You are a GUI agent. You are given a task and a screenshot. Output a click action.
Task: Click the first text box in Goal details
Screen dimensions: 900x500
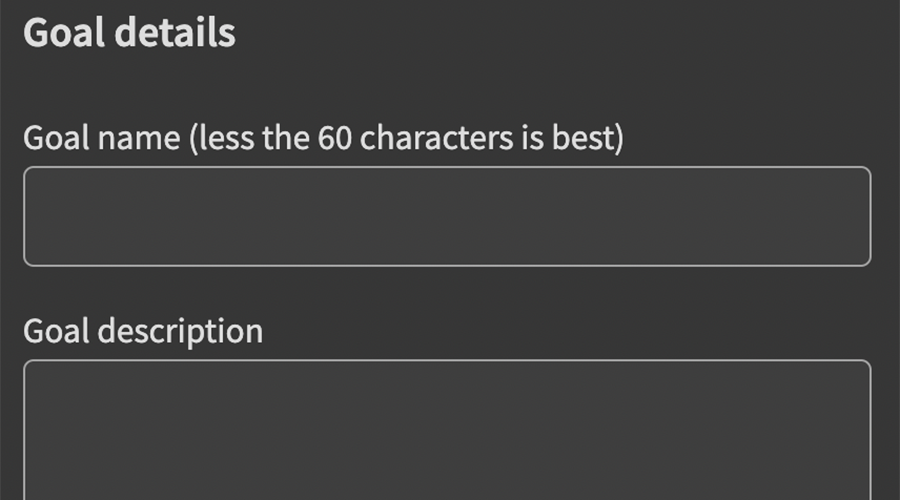coord(447,216)
